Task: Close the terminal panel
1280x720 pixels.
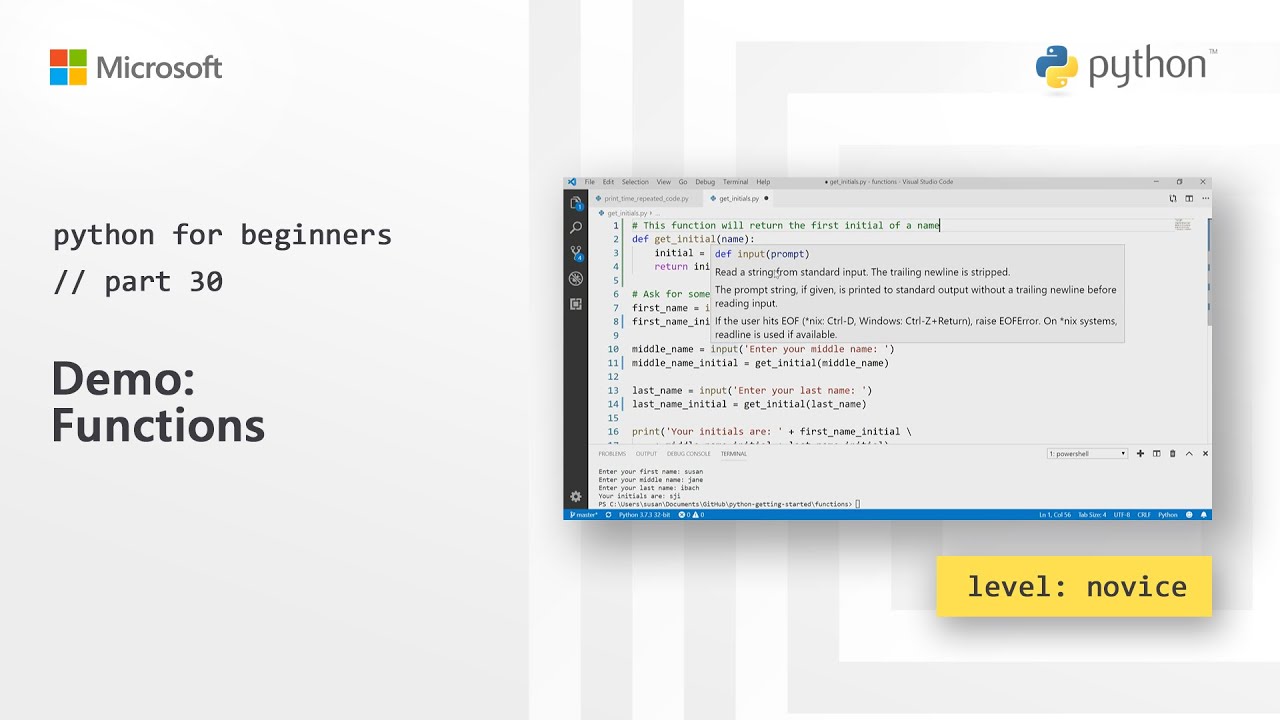Action: (x=1205, y=453)
